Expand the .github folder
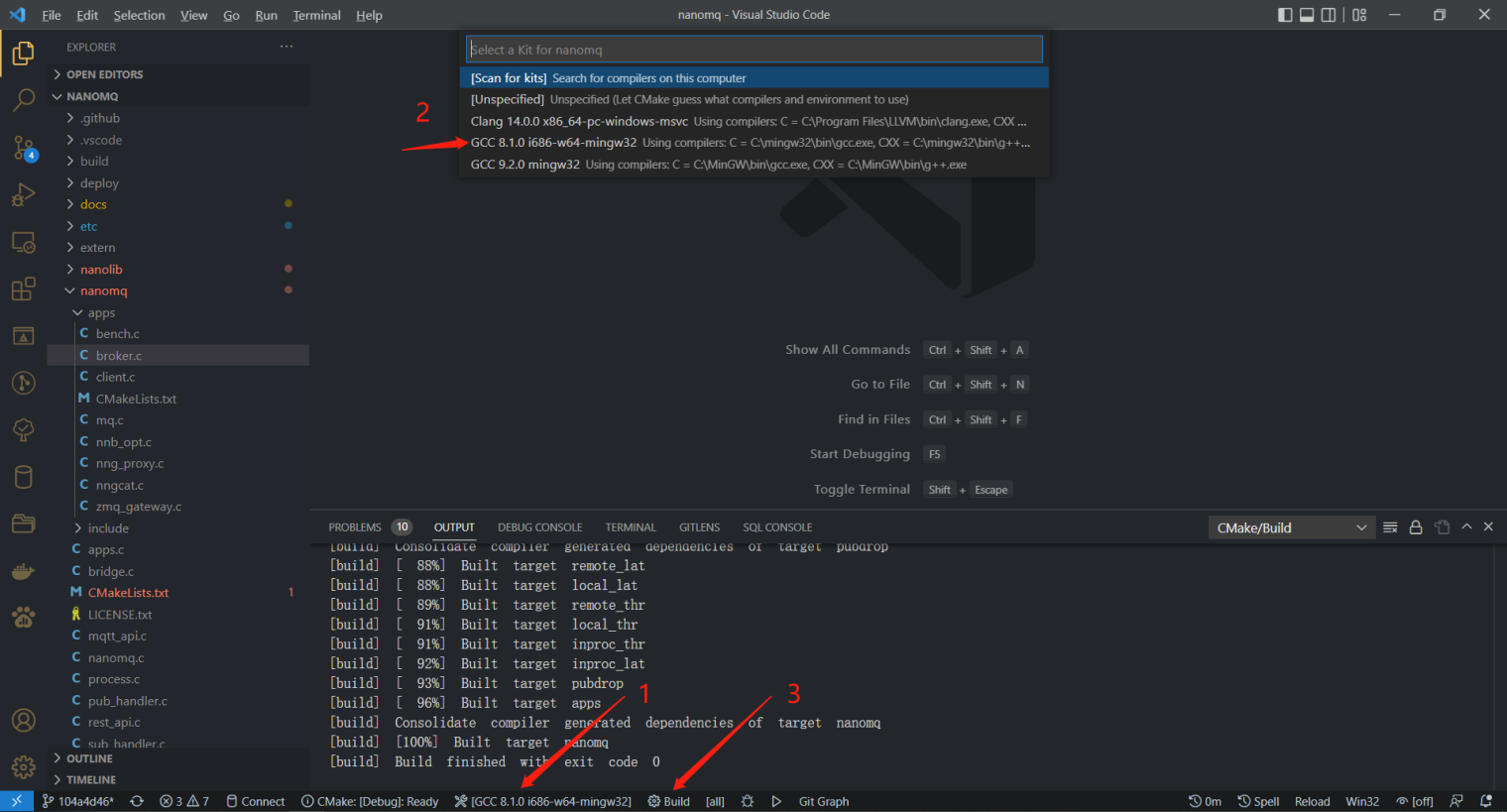 pos(178,118)
